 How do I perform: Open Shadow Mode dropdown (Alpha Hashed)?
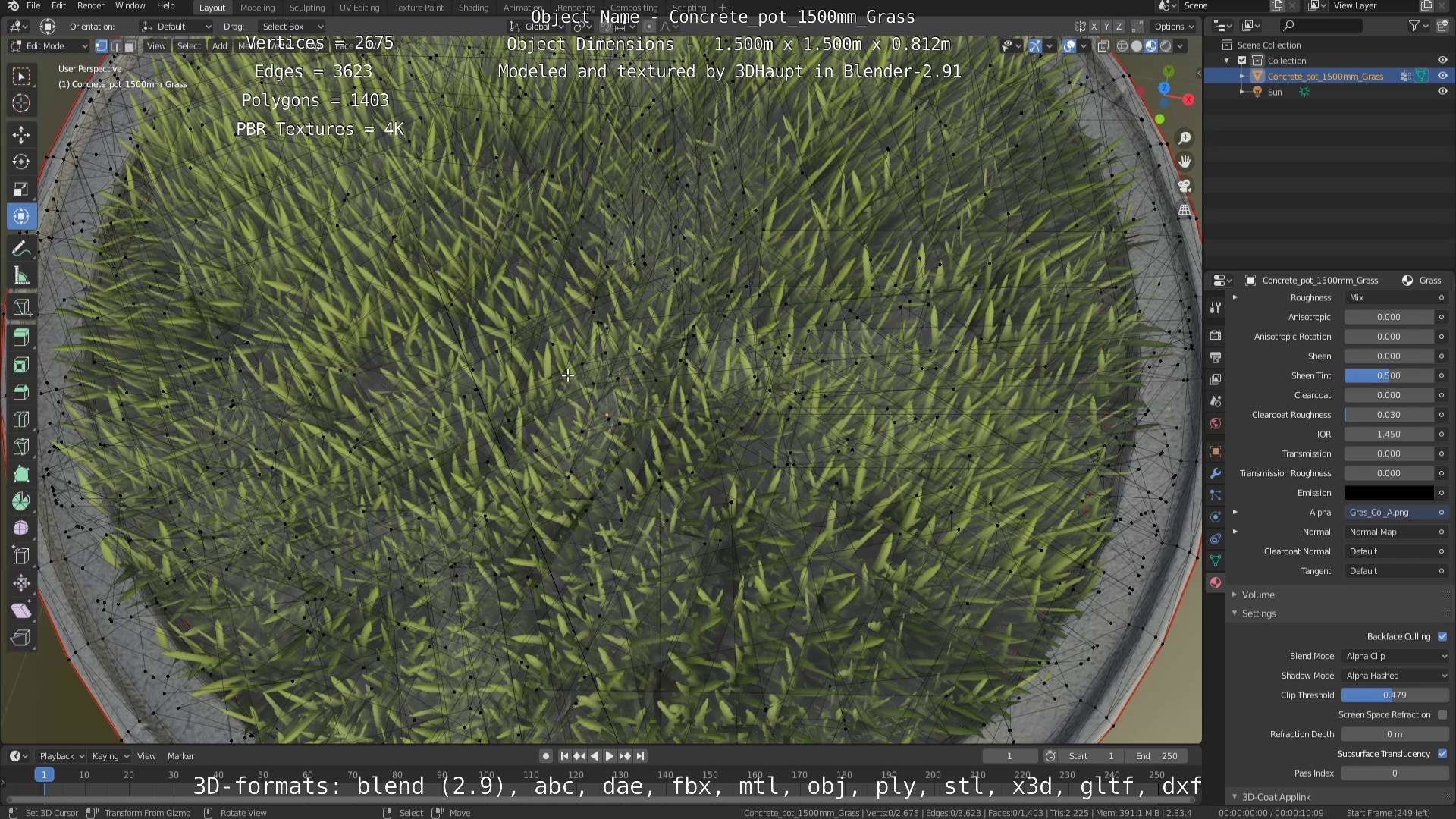[1395, 676]
